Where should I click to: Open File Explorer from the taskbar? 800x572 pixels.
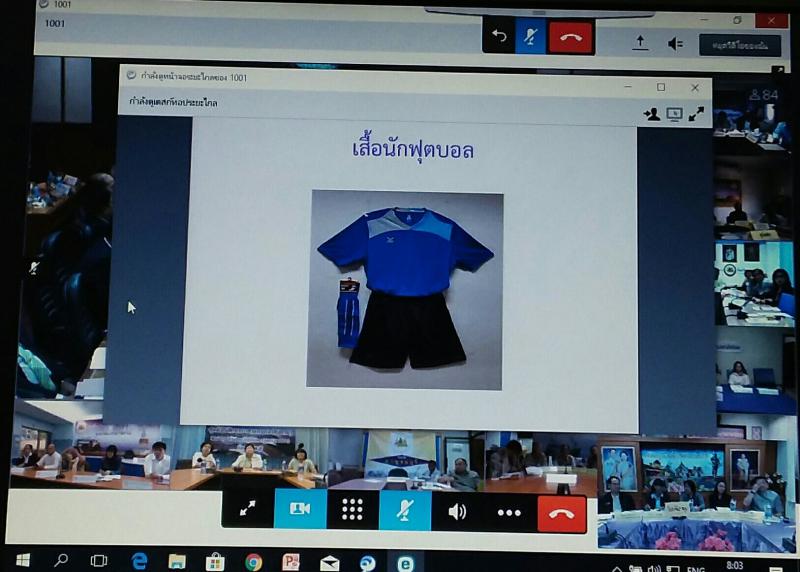coord(177,562)
